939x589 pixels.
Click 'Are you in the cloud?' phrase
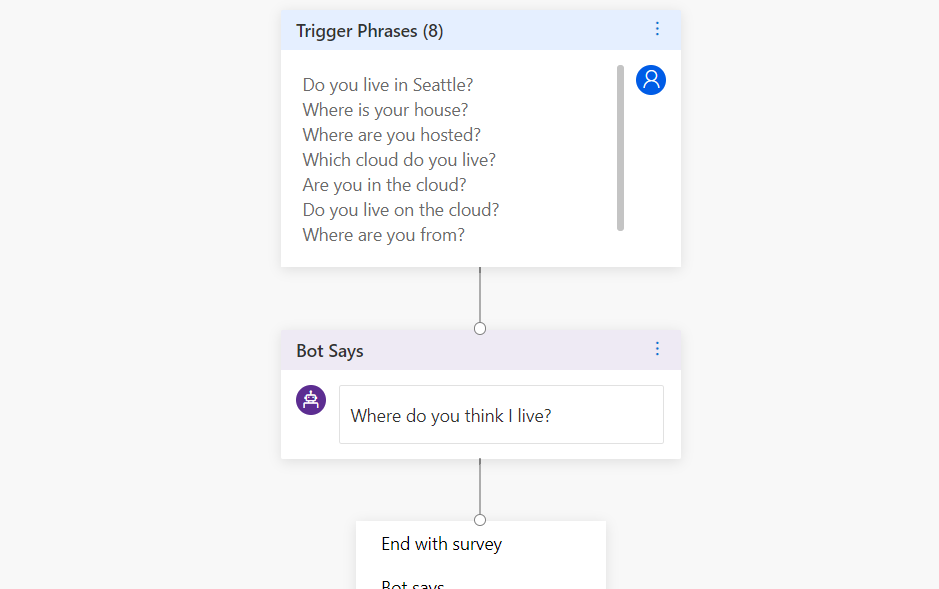point(384,185)
